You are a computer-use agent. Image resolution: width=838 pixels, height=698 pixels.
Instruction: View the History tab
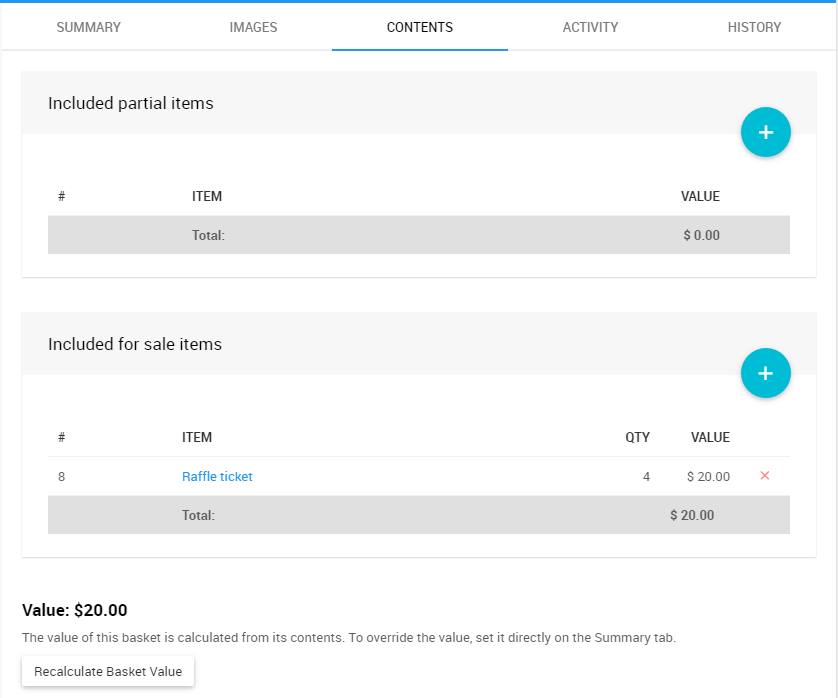(x=754, y=27)
